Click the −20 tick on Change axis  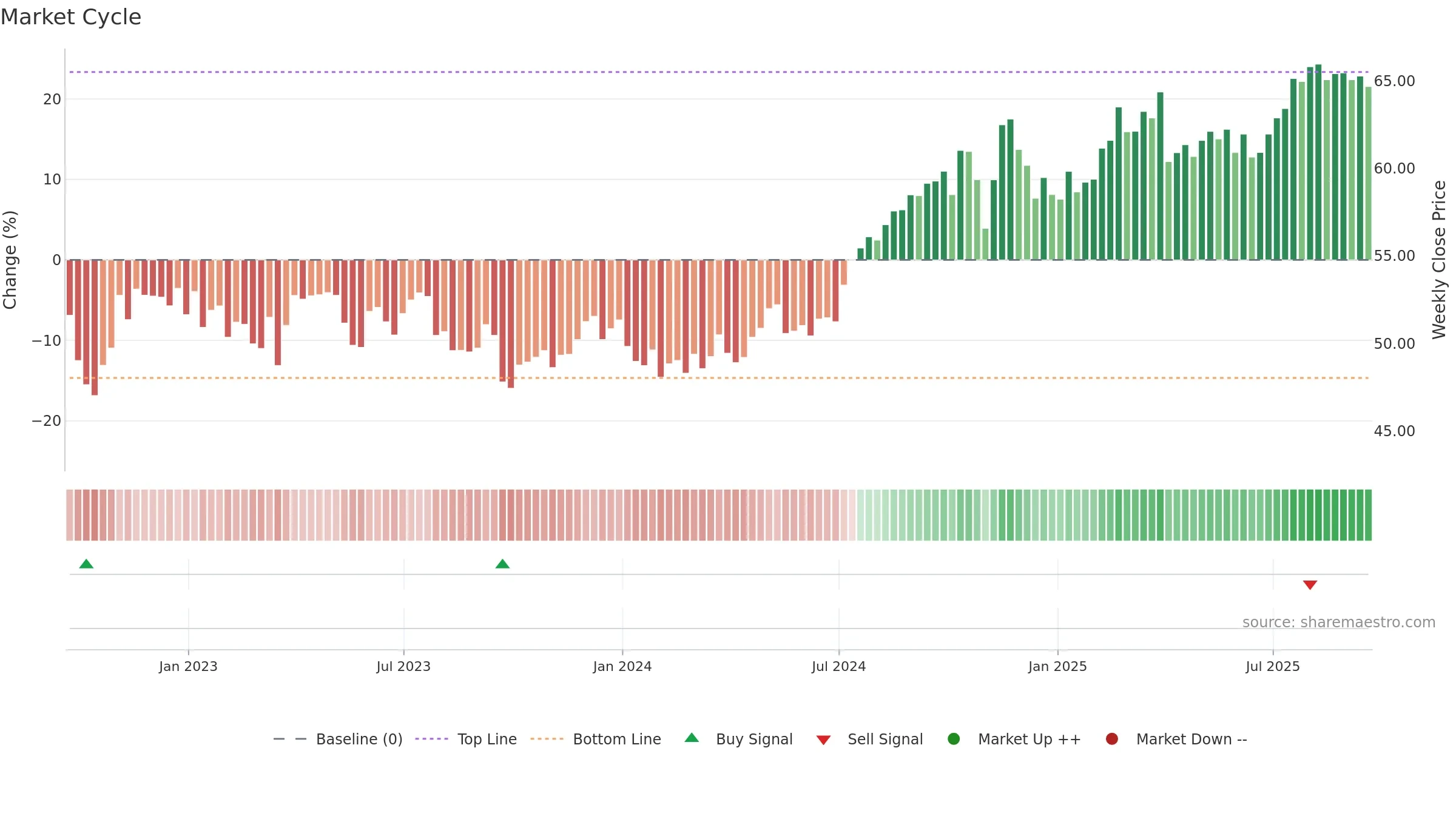coord(47,421)
